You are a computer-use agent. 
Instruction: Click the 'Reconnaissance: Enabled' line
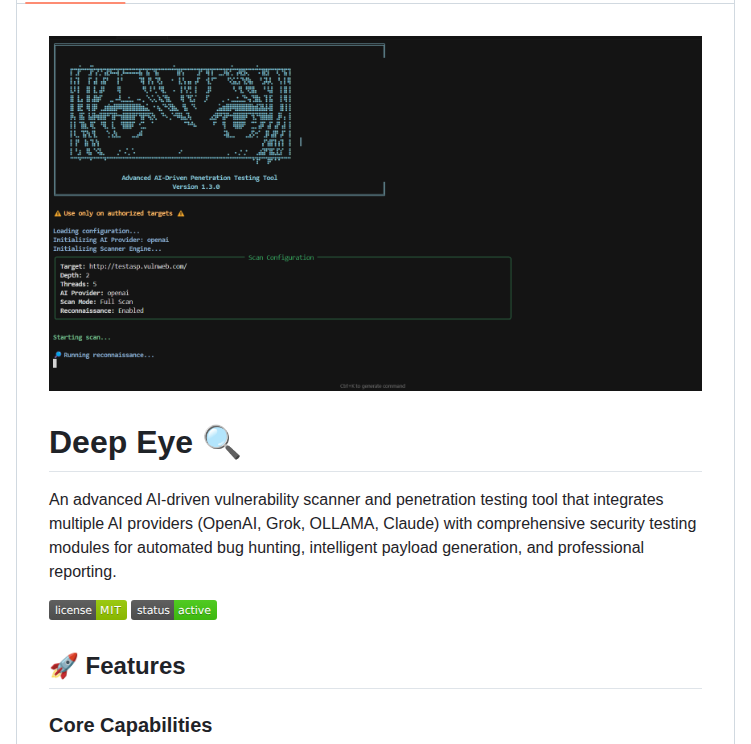[x=102, y=310]
